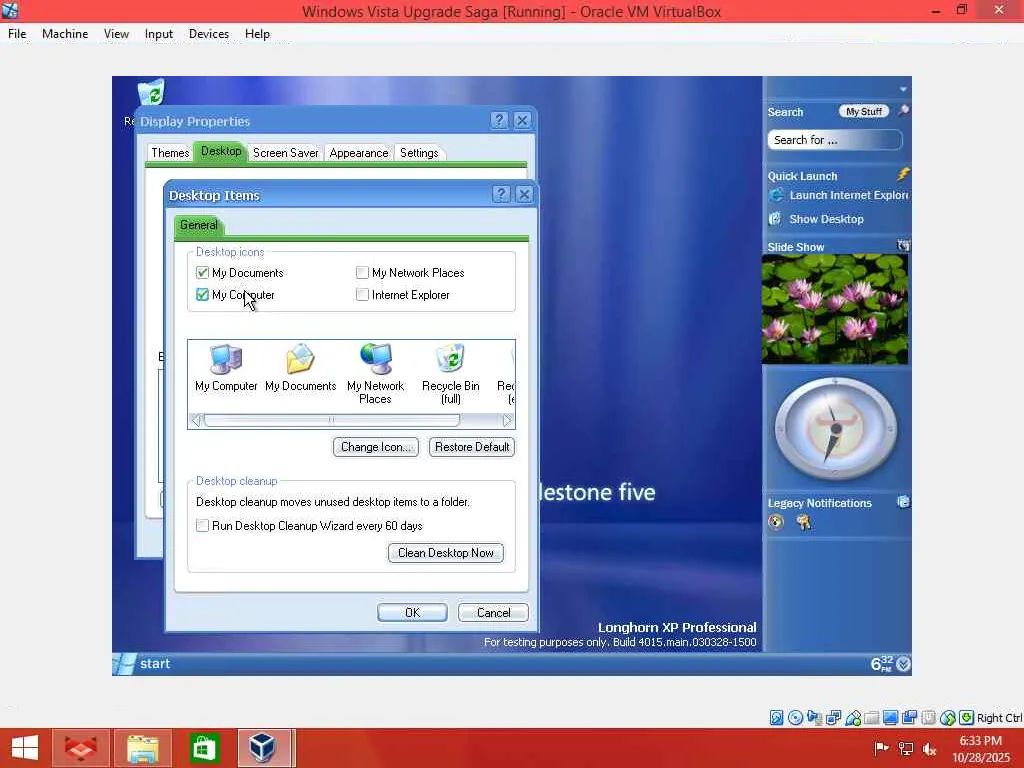This screenshot has width=1024, height=768.
Task: Click the Restore Default button
Action: (472, 447)
